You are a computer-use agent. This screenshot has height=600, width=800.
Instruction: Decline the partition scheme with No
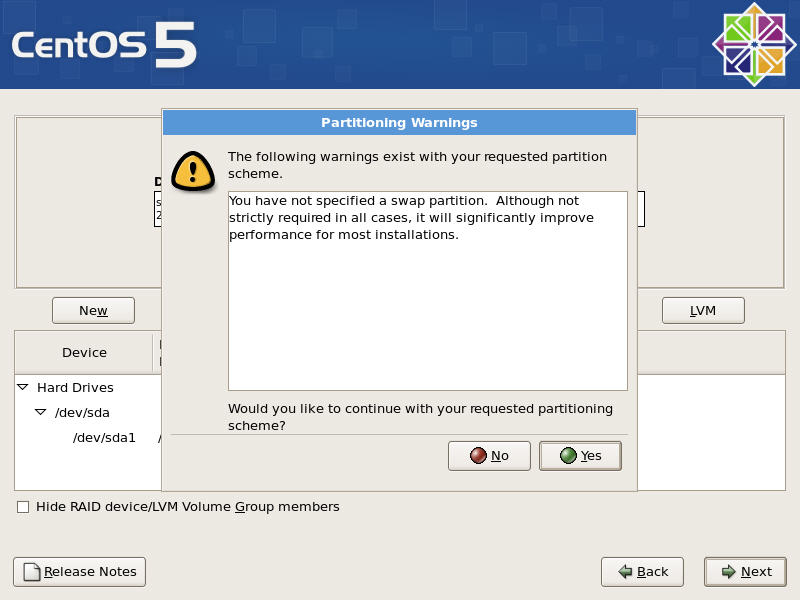click(x=489, y=456)
